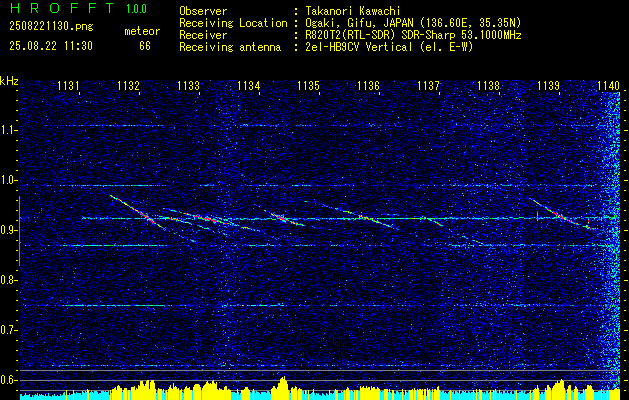Click time marker 1134

tap(248, 86)
